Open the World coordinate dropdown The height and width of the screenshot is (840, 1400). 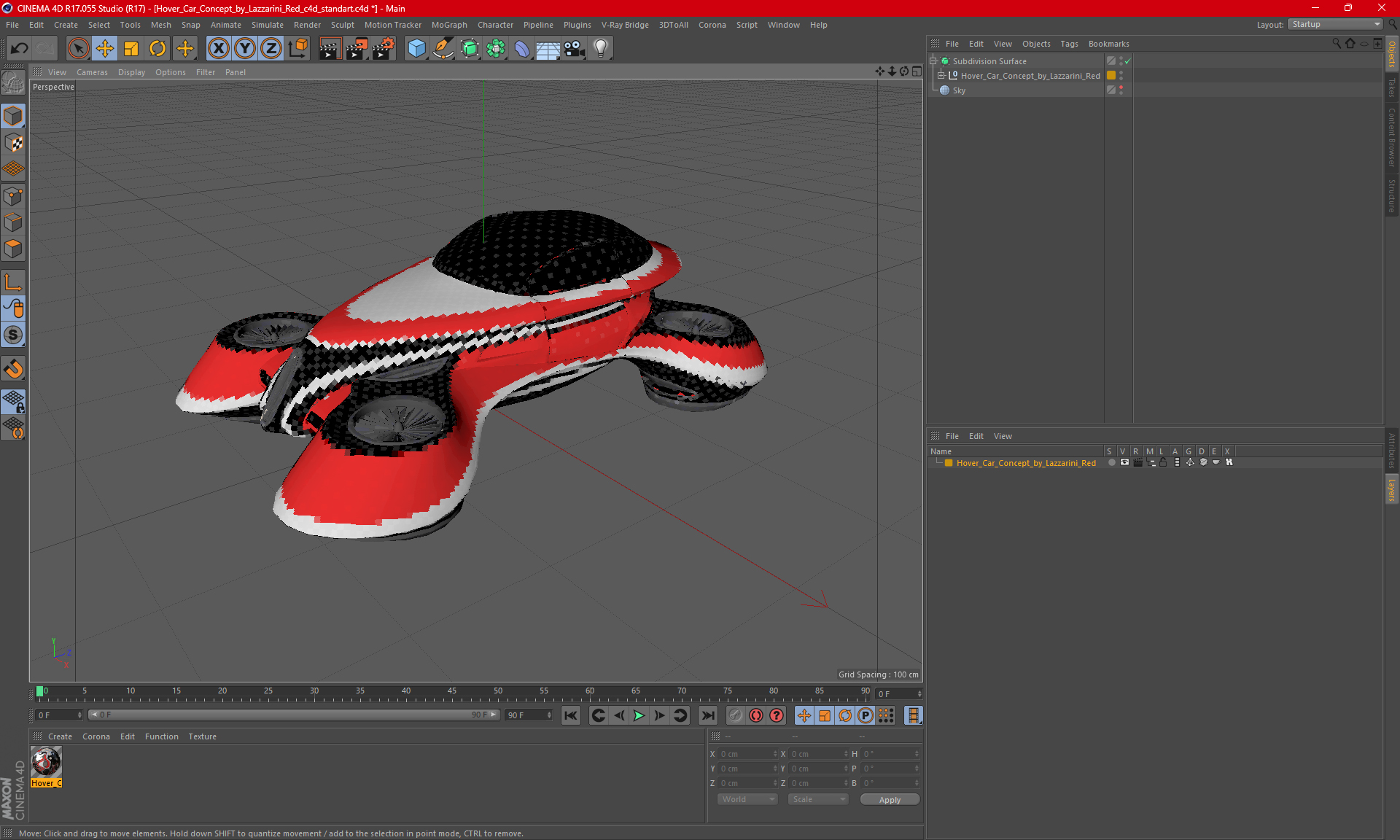pos(747,799)
